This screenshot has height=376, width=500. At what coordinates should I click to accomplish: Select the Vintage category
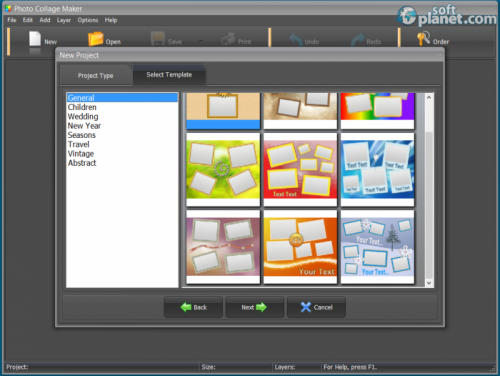[122, 154]
